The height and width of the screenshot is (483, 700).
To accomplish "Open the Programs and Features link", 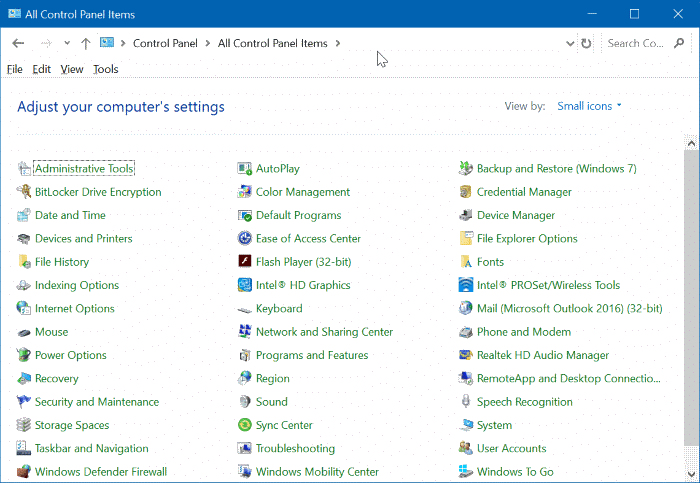I will point(312,355).
